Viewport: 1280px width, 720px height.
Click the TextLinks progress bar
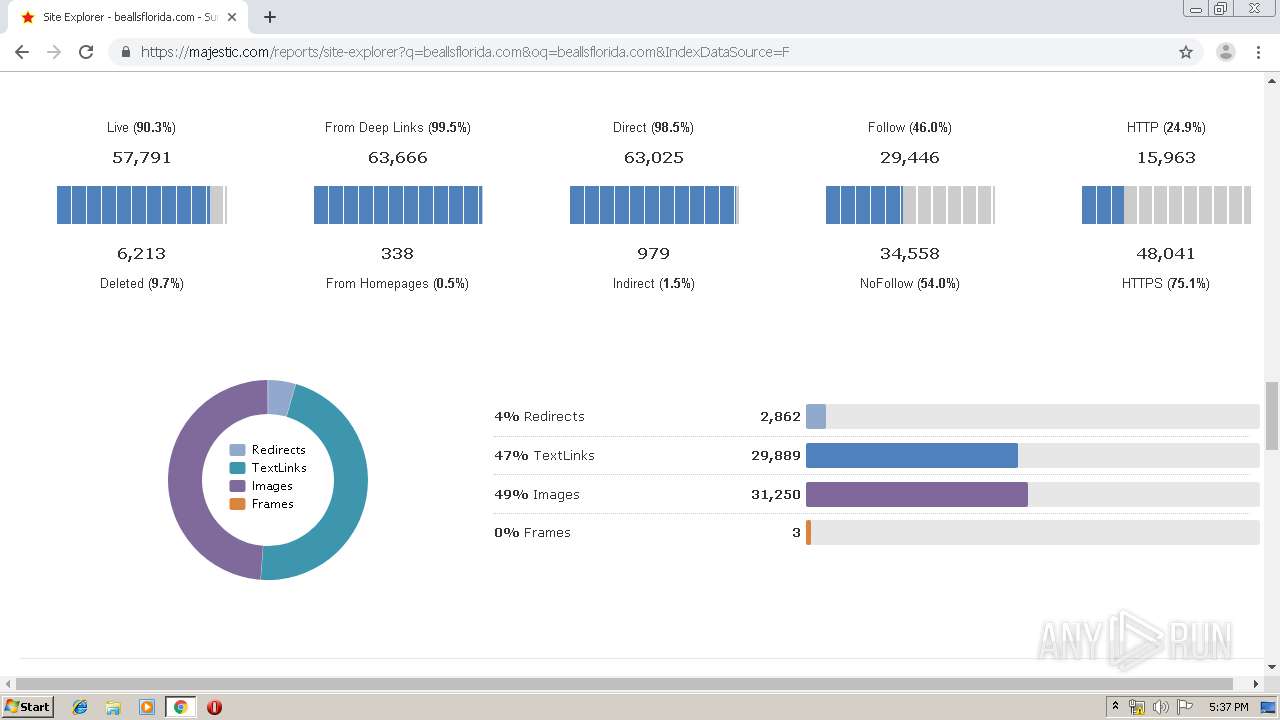tap(1032, 455)
